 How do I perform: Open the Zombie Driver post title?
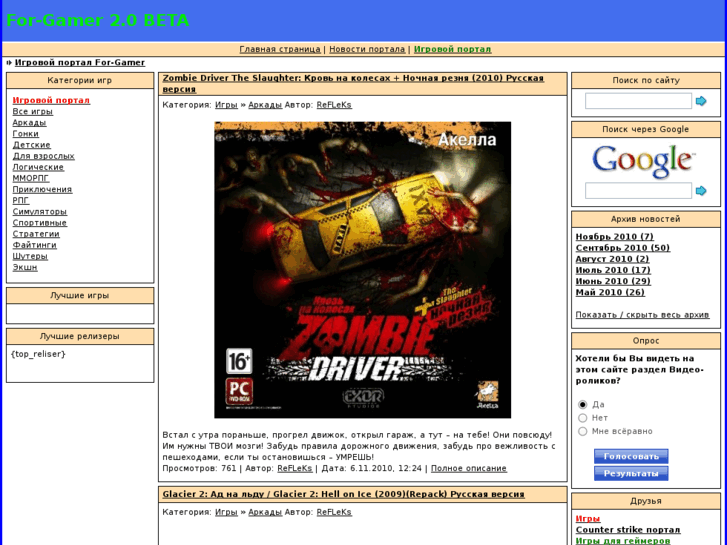[353, 83]
